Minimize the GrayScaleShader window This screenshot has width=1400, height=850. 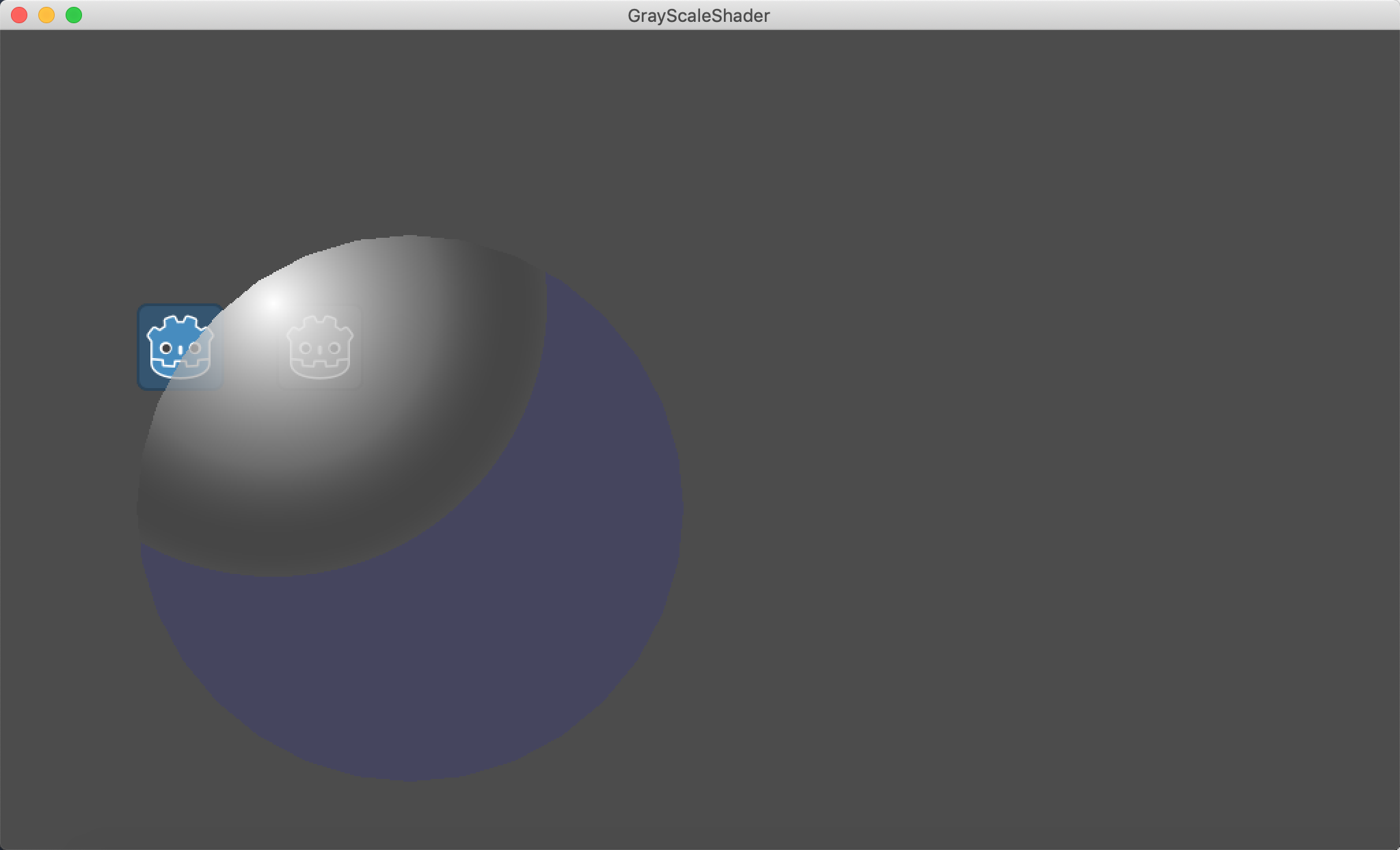coord(46,14)
